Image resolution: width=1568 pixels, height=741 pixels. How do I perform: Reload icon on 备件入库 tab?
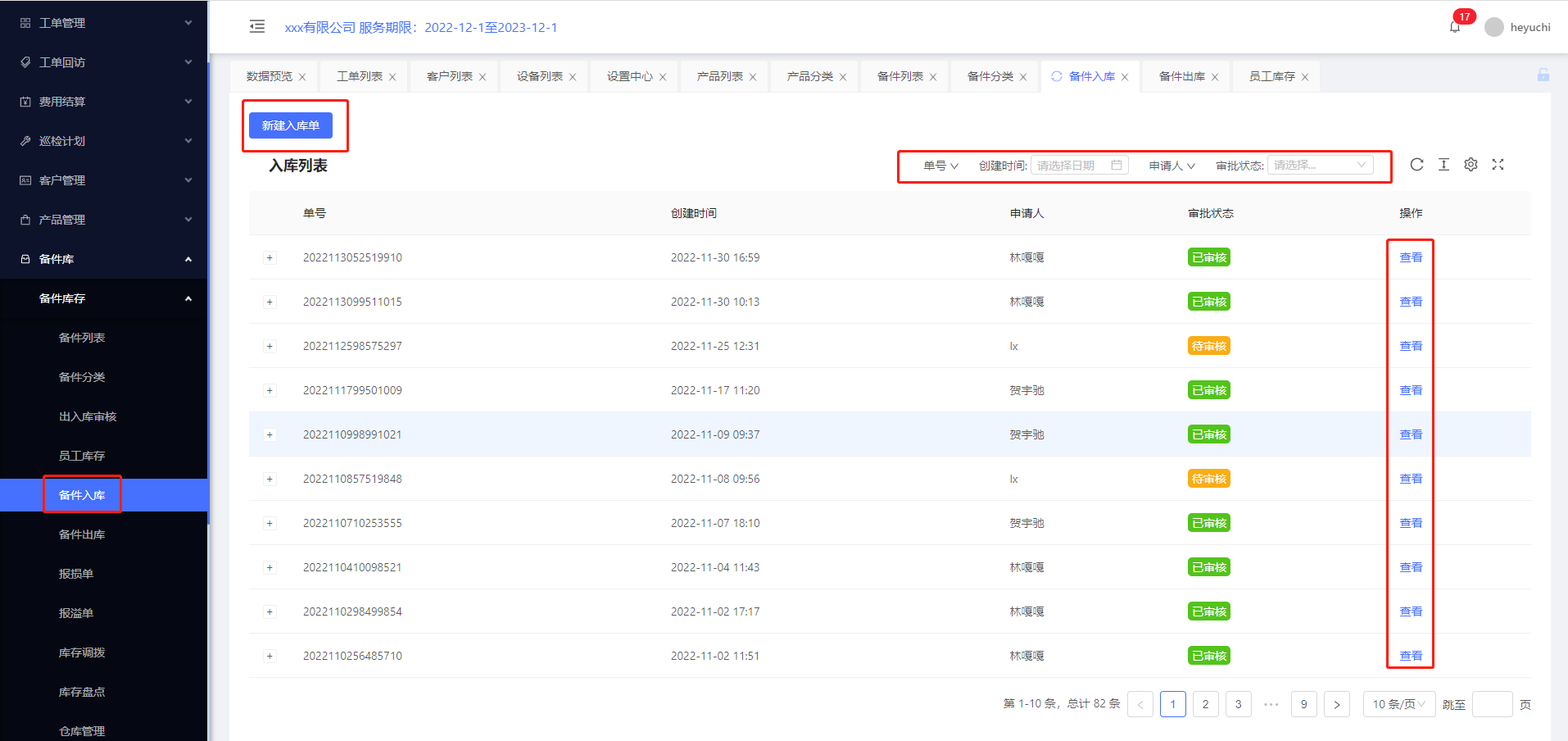tap(1057, 76)
